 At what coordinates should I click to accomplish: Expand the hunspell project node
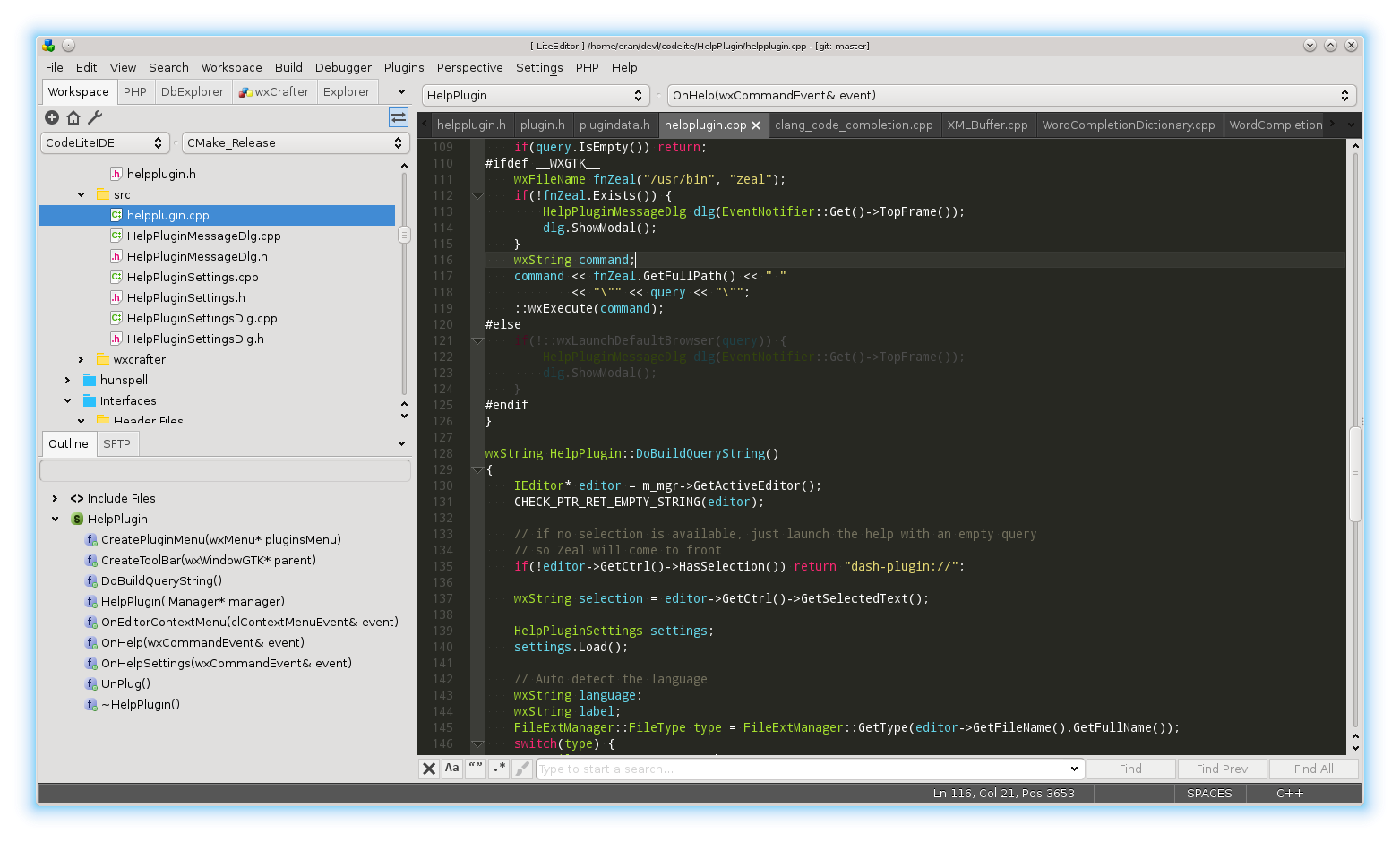(67, 380)
